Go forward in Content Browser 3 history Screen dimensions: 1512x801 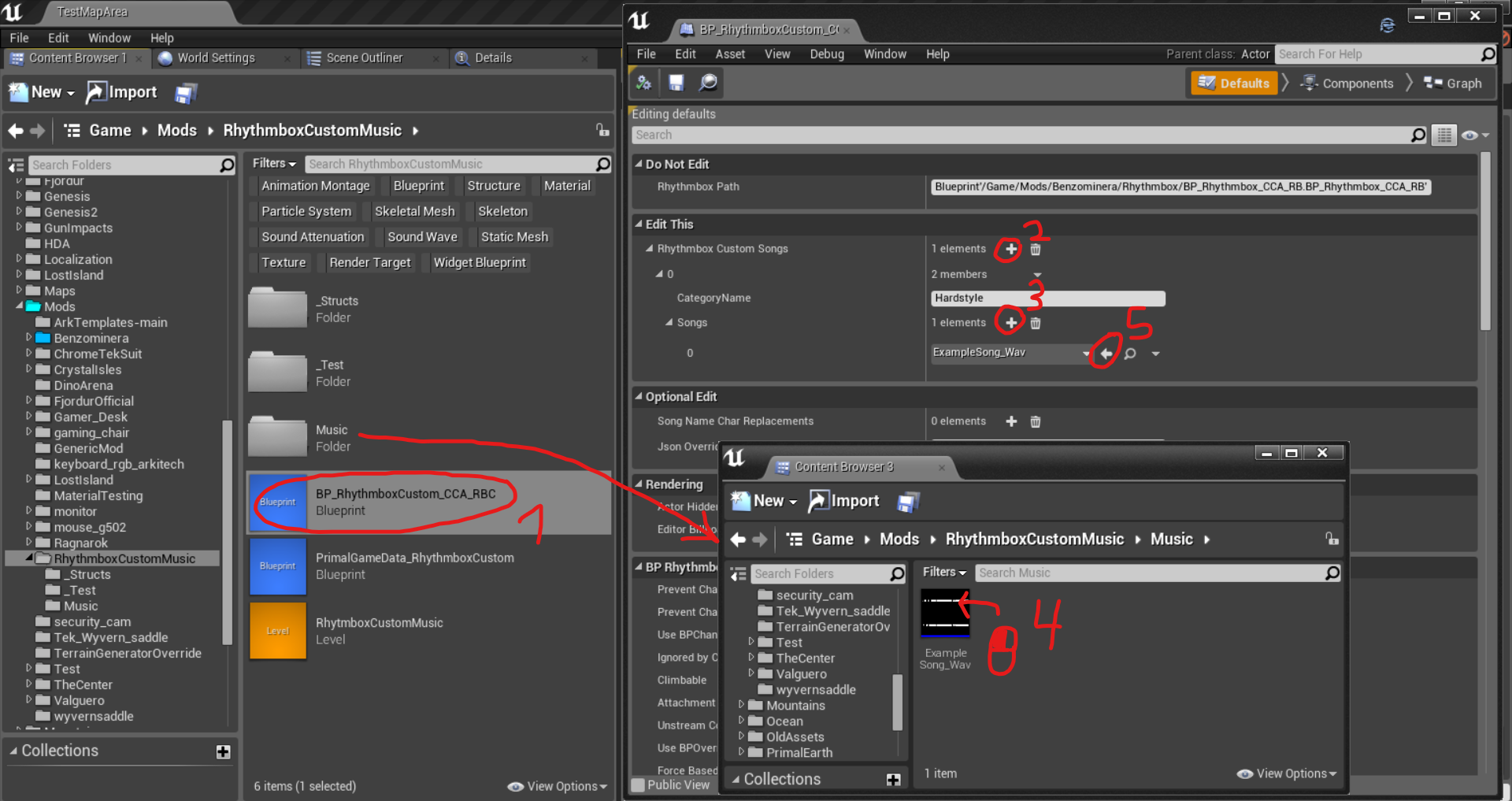(759, 540)
